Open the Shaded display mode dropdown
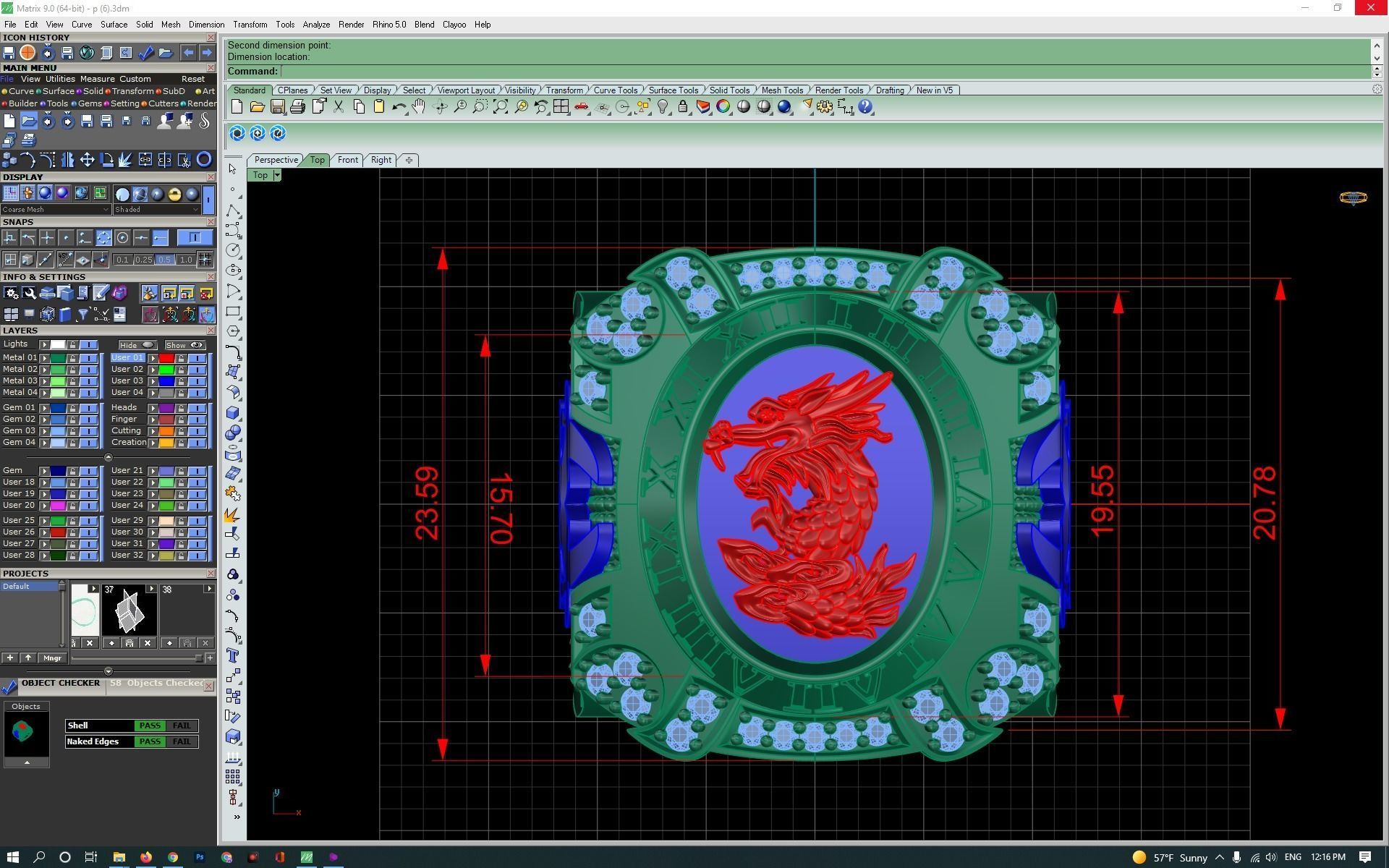1389x868 pixels. (195, 210)
